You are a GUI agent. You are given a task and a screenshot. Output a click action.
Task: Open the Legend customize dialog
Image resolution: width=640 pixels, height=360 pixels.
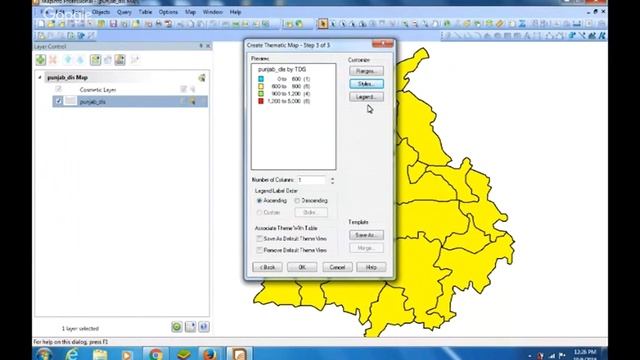366,97
